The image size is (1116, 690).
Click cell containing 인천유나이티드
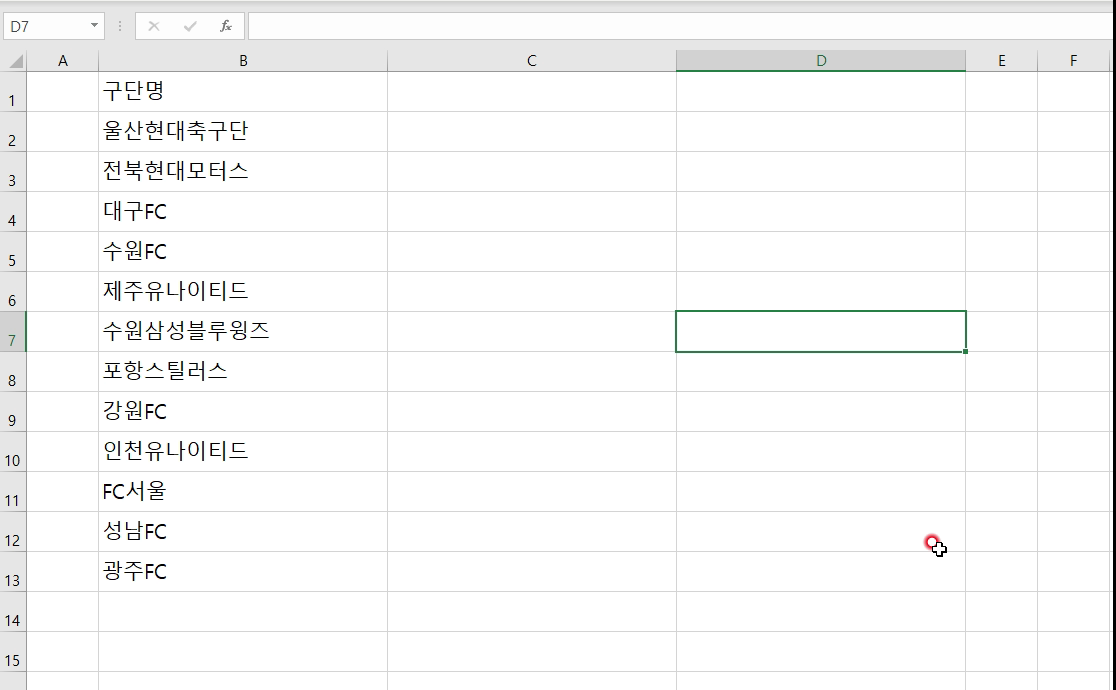click(243, 451)
